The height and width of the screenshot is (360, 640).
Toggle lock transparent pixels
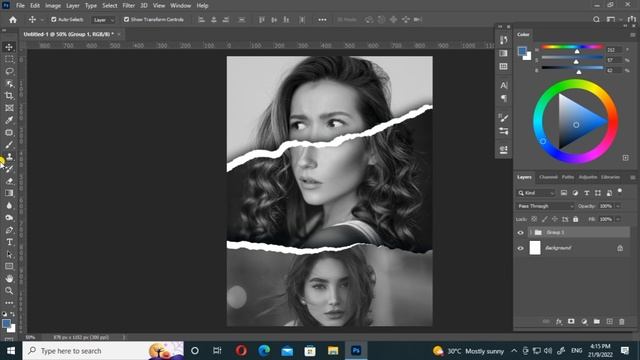coord(534,219)
